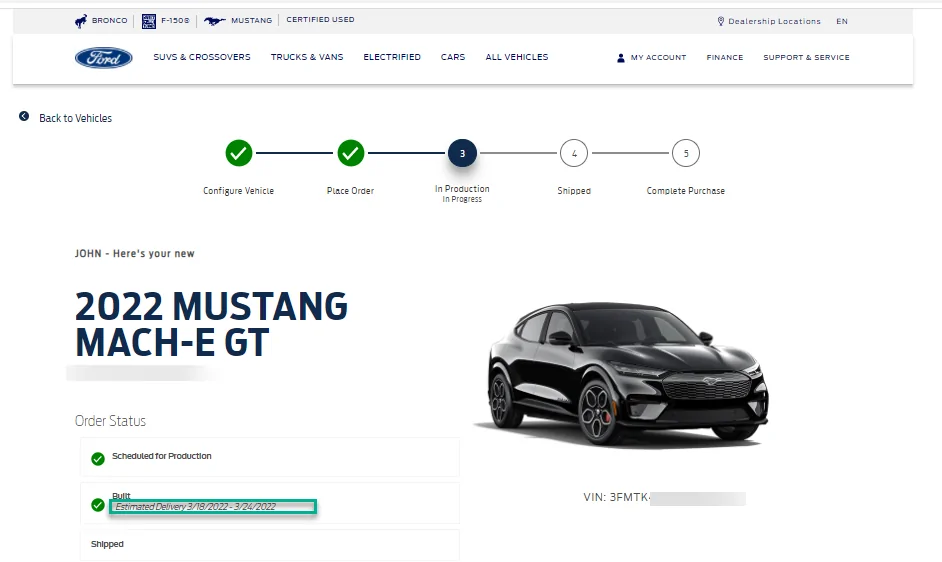The height and width of the screenshot is (562, 942).
Task: Click Place Order green checkmark step
Action: click(350, 153)
